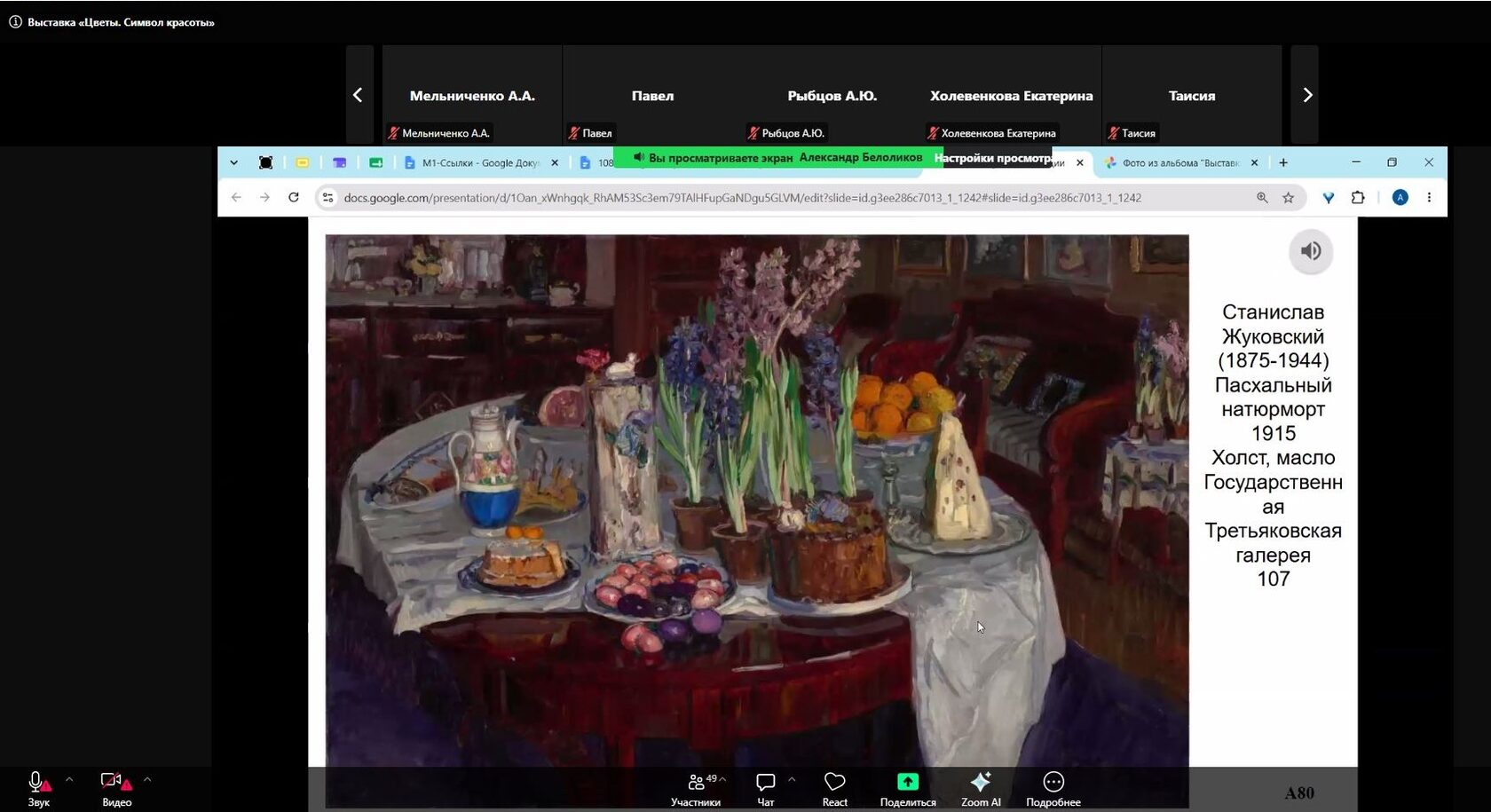Open the Подробнее more options menu
Viewport: 1491px width, 812px height.
pos(1053,788)
